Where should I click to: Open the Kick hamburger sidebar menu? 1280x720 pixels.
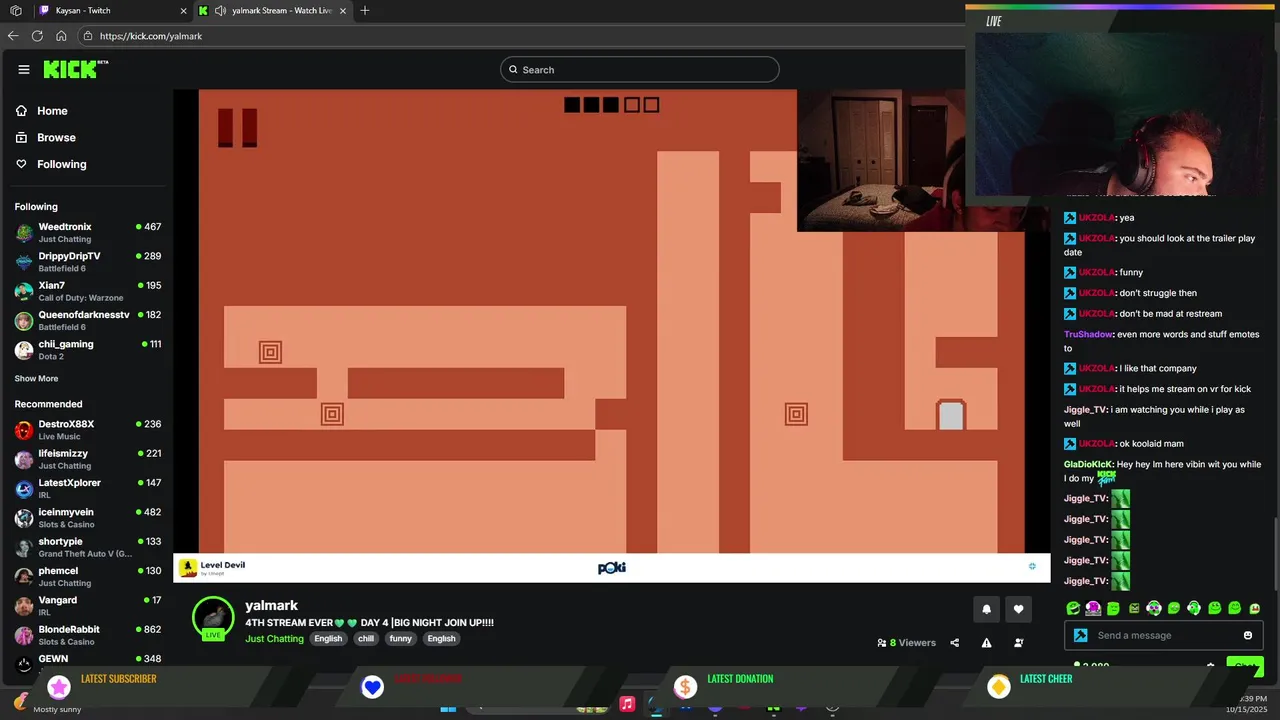pyautogui.click(x=24, y=69)
